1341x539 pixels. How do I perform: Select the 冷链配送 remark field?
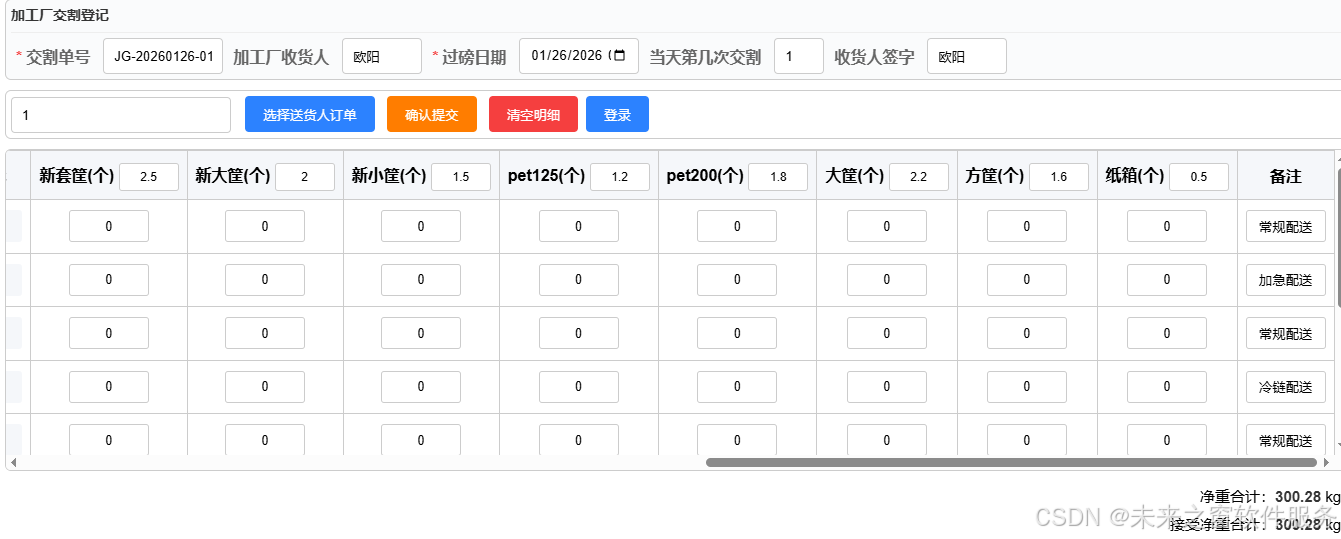(1285, 387)
